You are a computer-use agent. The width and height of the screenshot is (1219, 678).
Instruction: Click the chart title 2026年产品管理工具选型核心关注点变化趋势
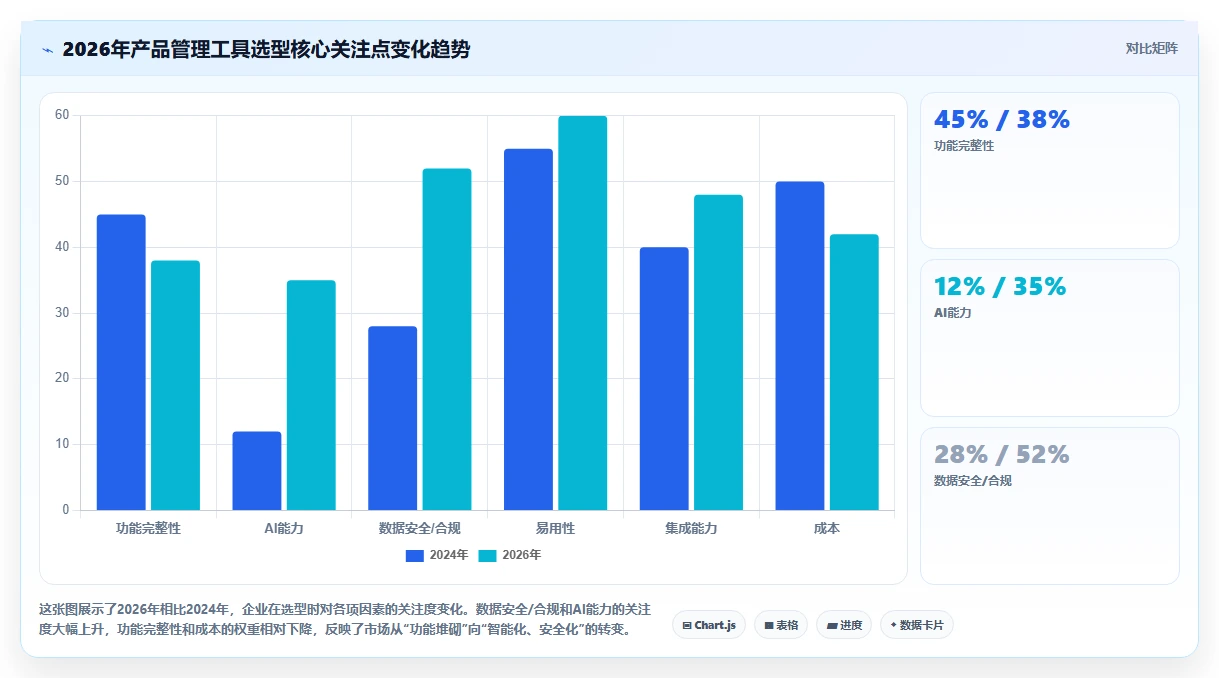(x=266, y=49)
